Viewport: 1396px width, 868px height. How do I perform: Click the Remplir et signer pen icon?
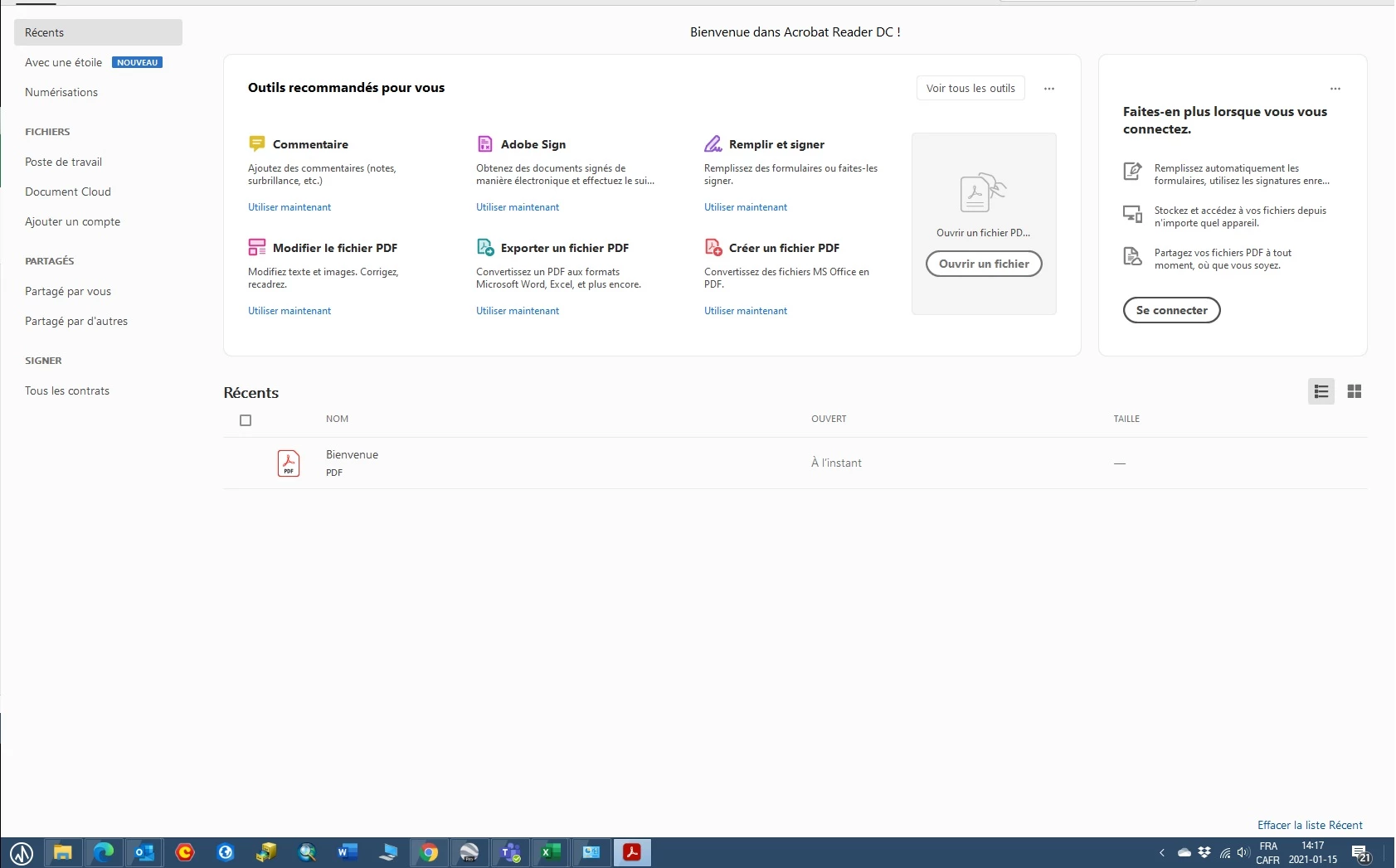click(713, 143)
